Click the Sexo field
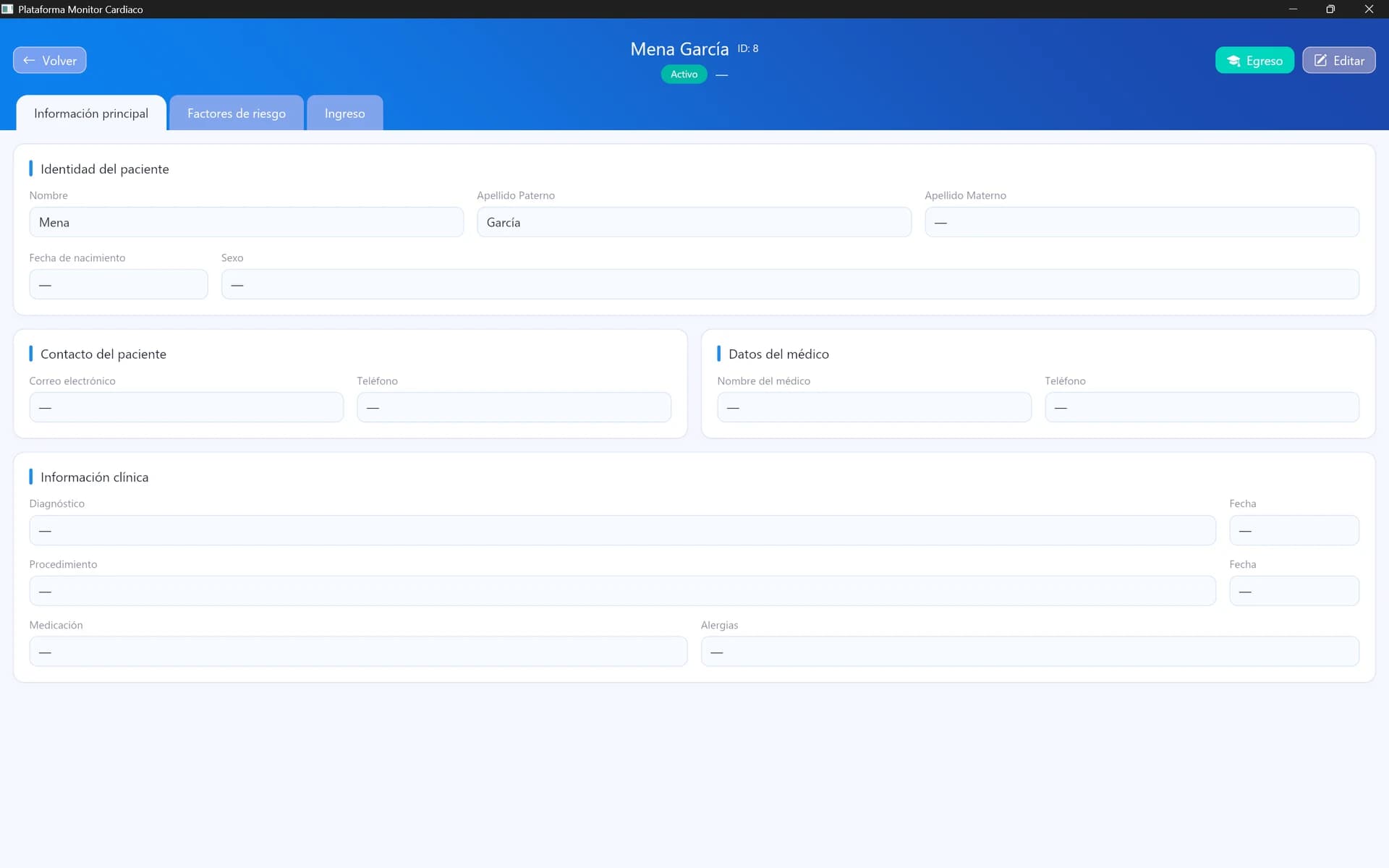 coord(790,284)
